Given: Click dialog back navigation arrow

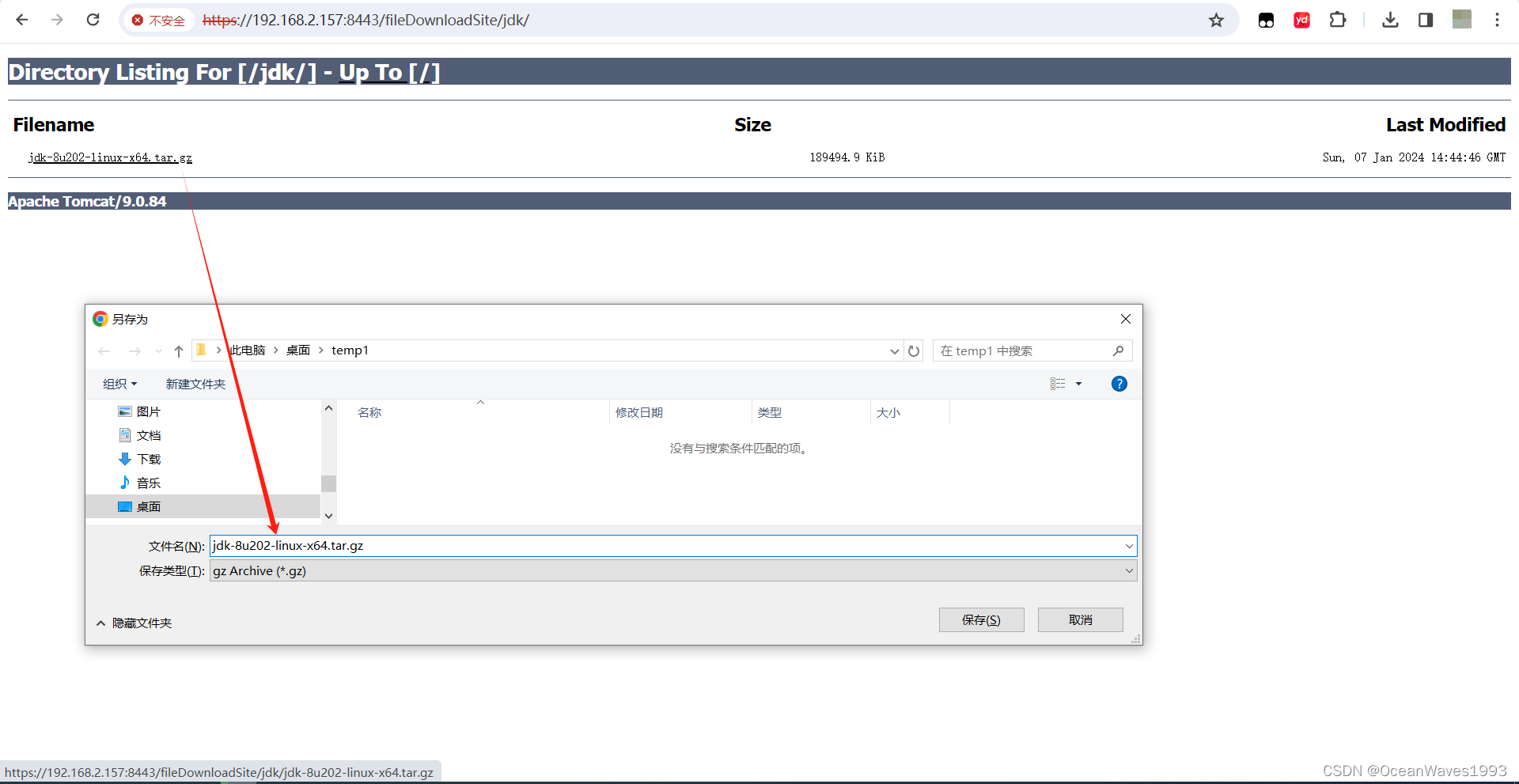Looking at the screenshot, I should point(104,351).
